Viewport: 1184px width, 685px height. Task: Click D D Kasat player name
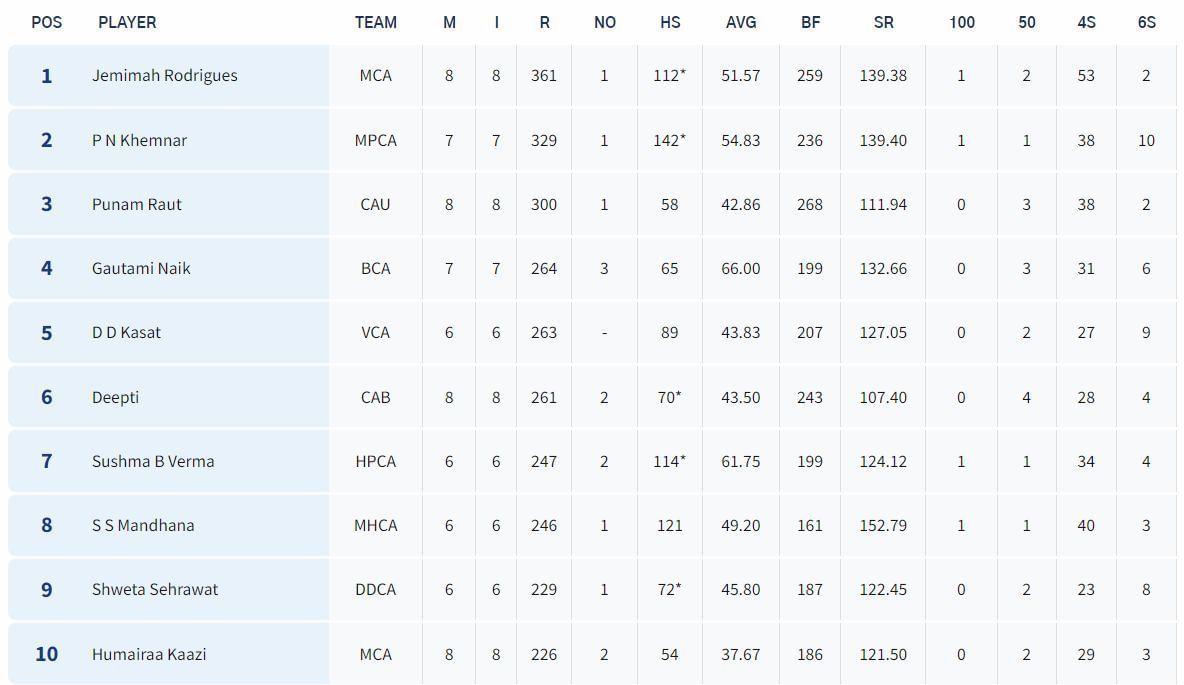point(126,332)
